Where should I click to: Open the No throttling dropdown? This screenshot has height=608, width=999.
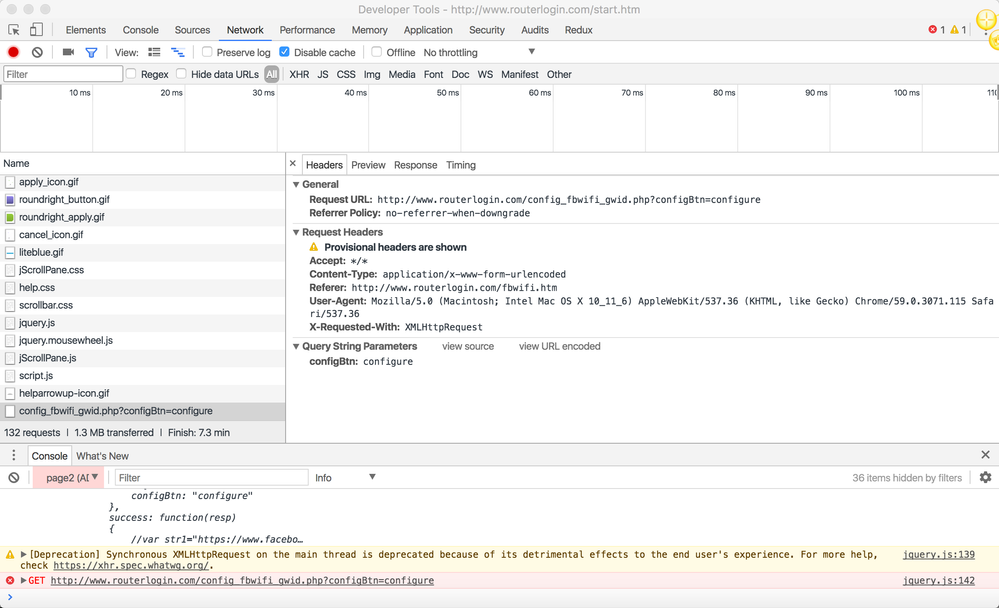(x=480, y=52)
